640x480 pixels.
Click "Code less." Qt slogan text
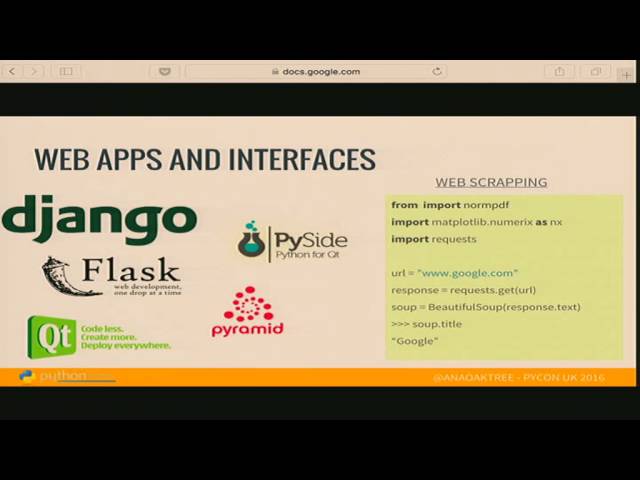tap(102, 329)
